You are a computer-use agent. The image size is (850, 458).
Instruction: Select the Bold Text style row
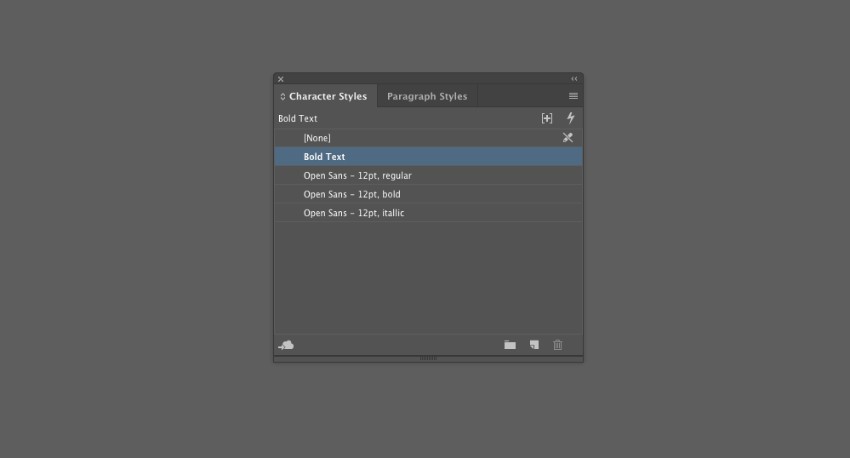(x=428, y=157)
